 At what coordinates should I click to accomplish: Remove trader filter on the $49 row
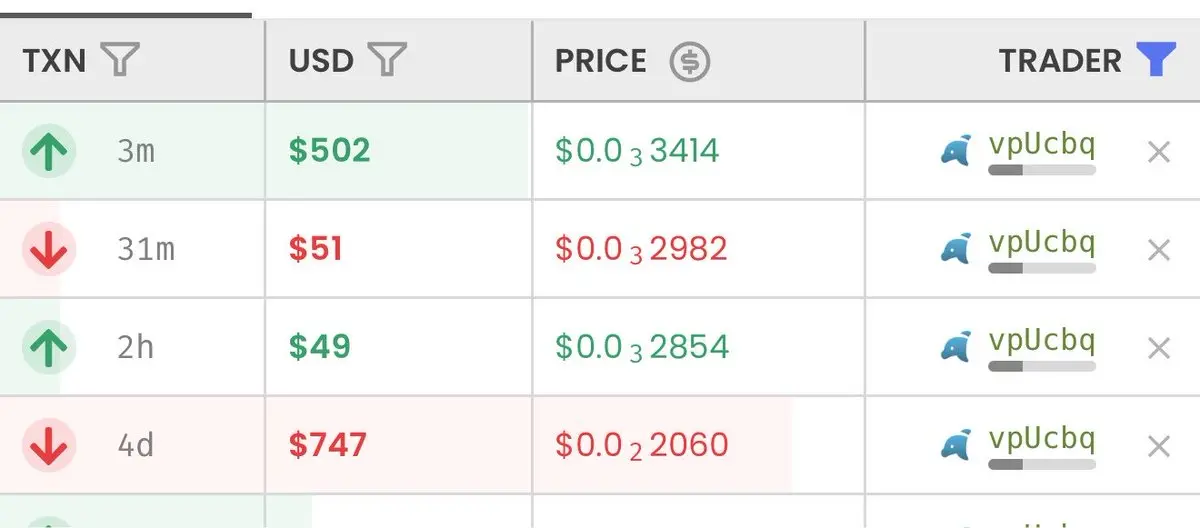point(1158,348)
